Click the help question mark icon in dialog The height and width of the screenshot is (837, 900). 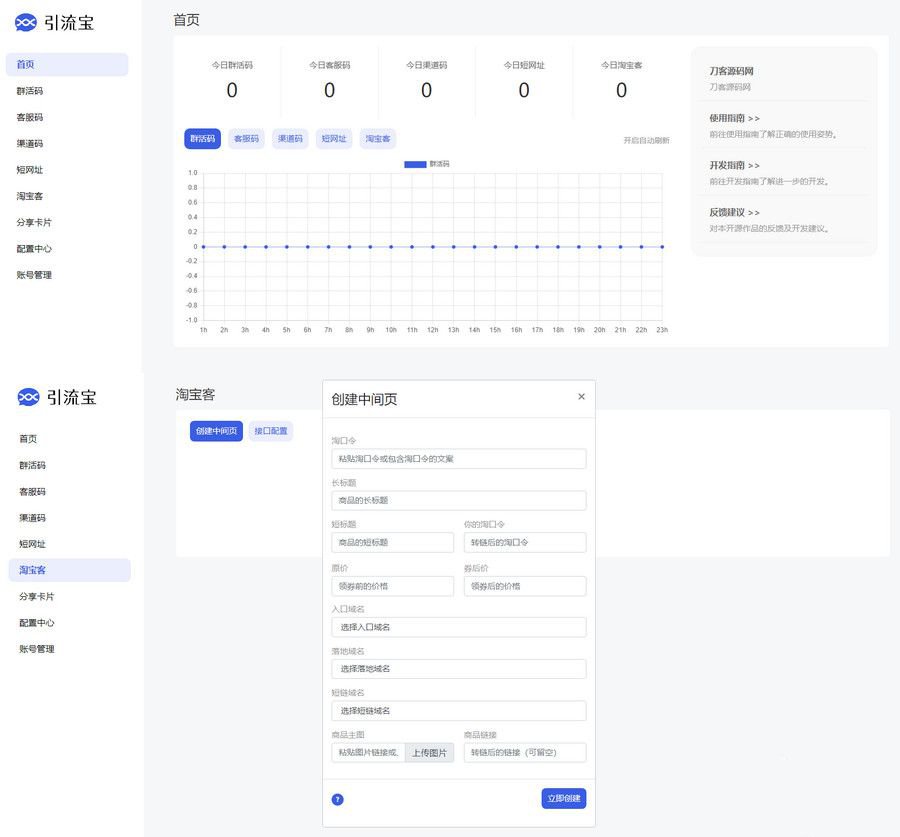(338, 799)
